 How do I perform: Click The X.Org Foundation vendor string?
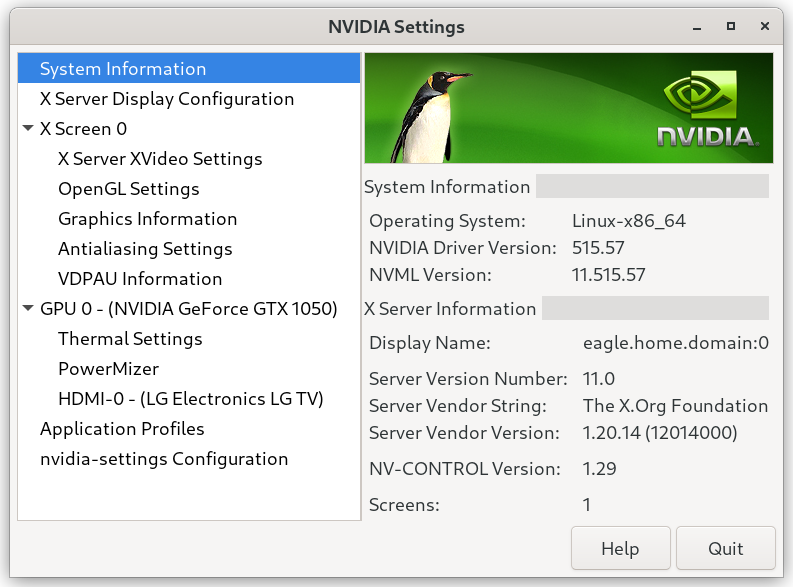coord(675,405)
